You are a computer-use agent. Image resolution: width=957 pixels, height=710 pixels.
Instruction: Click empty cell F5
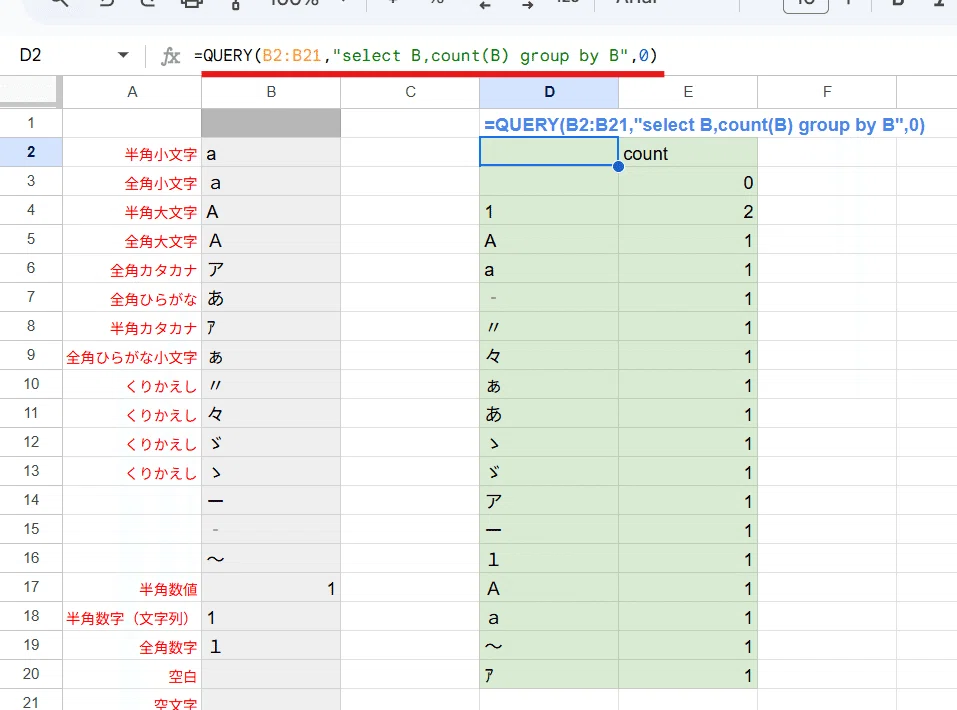(827, 239)
